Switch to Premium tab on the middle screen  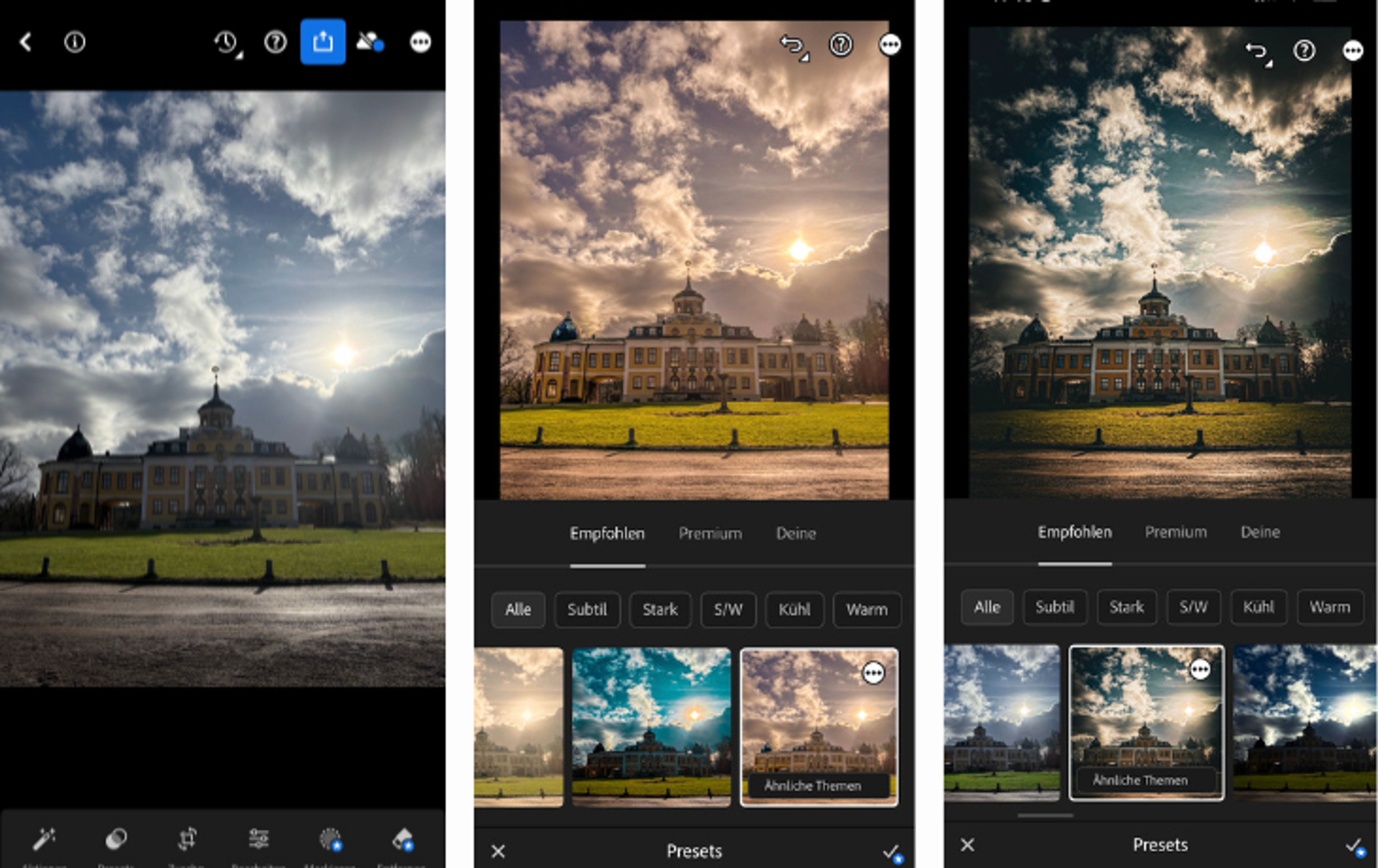(x=710, y=533)
